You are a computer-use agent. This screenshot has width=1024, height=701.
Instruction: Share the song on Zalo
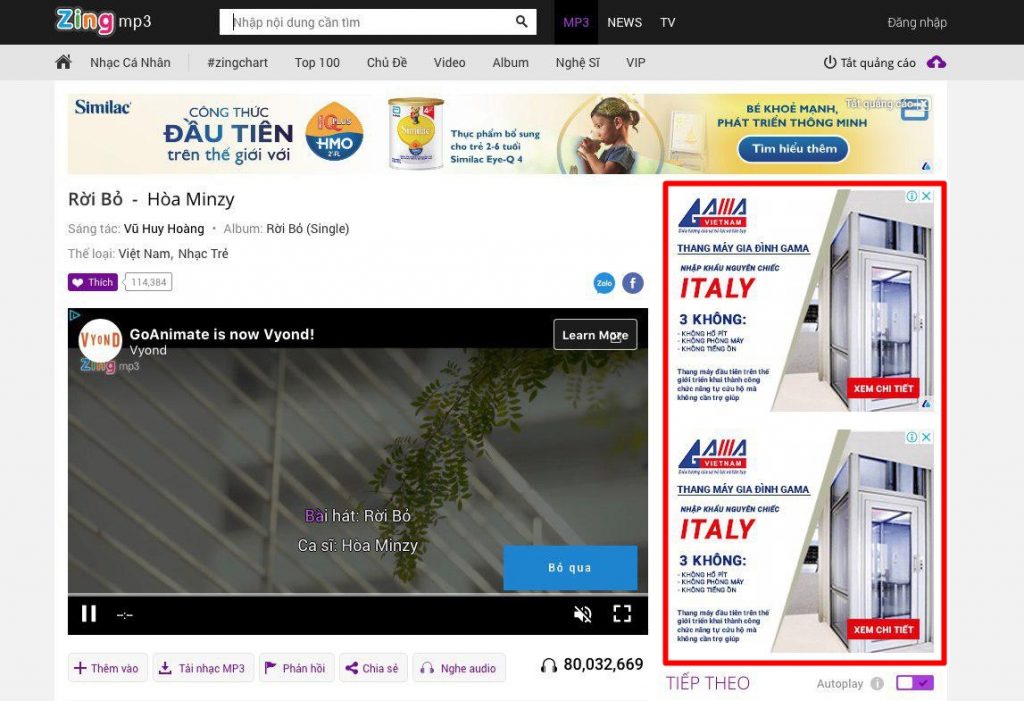pos(604,283)
